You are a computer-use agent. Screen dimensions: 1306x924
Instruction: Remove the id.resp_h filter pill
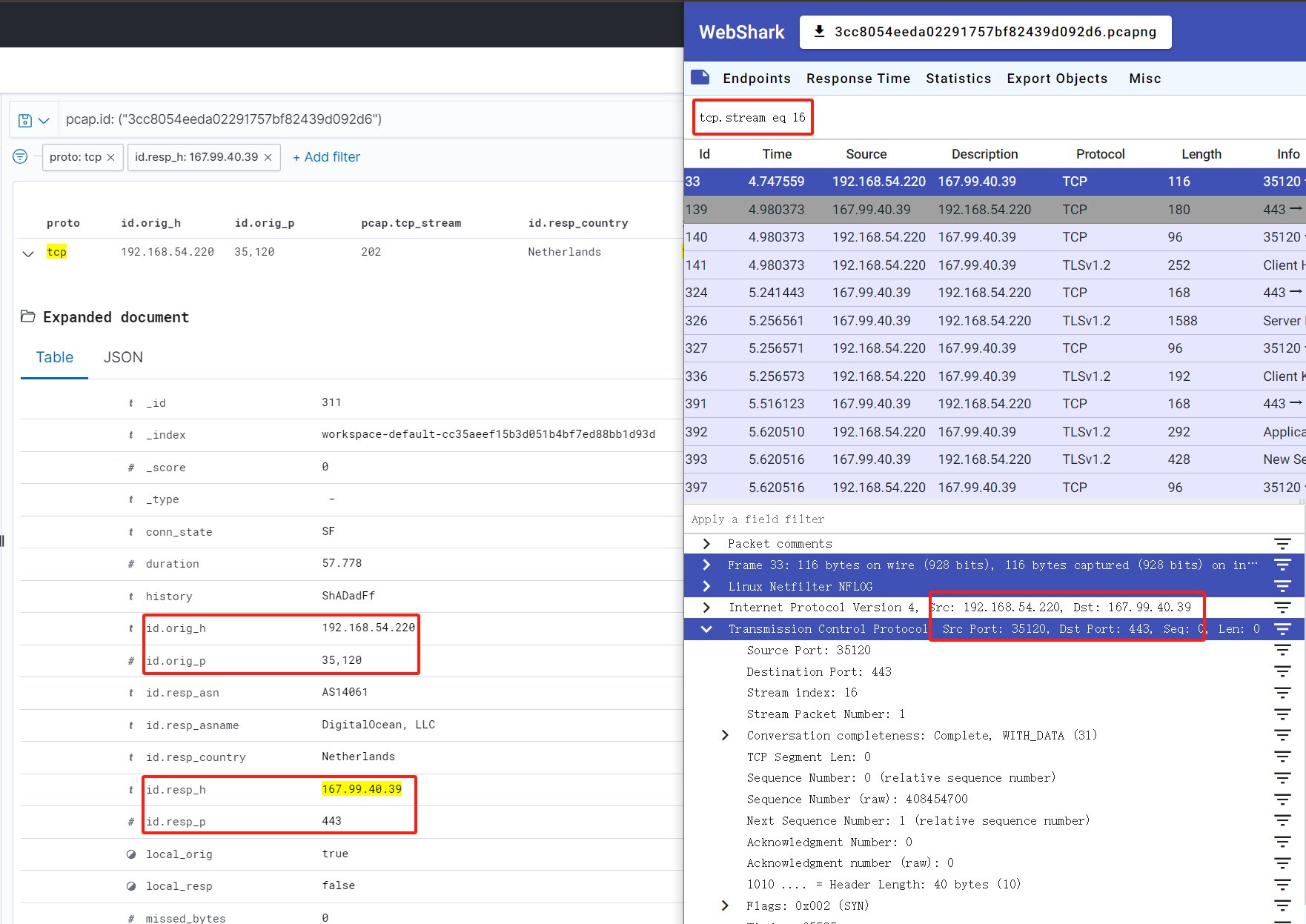[x=268, y=158]
